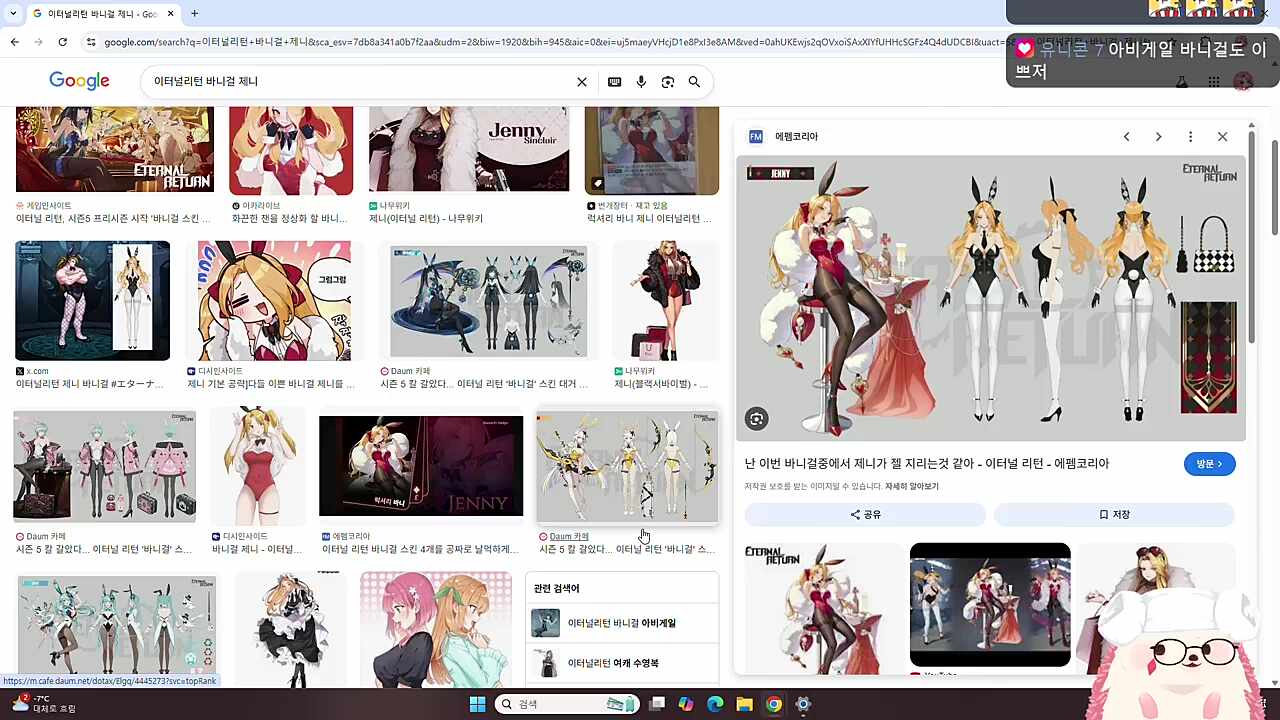Click the 방문 visit button

[x=1209, y=464]
